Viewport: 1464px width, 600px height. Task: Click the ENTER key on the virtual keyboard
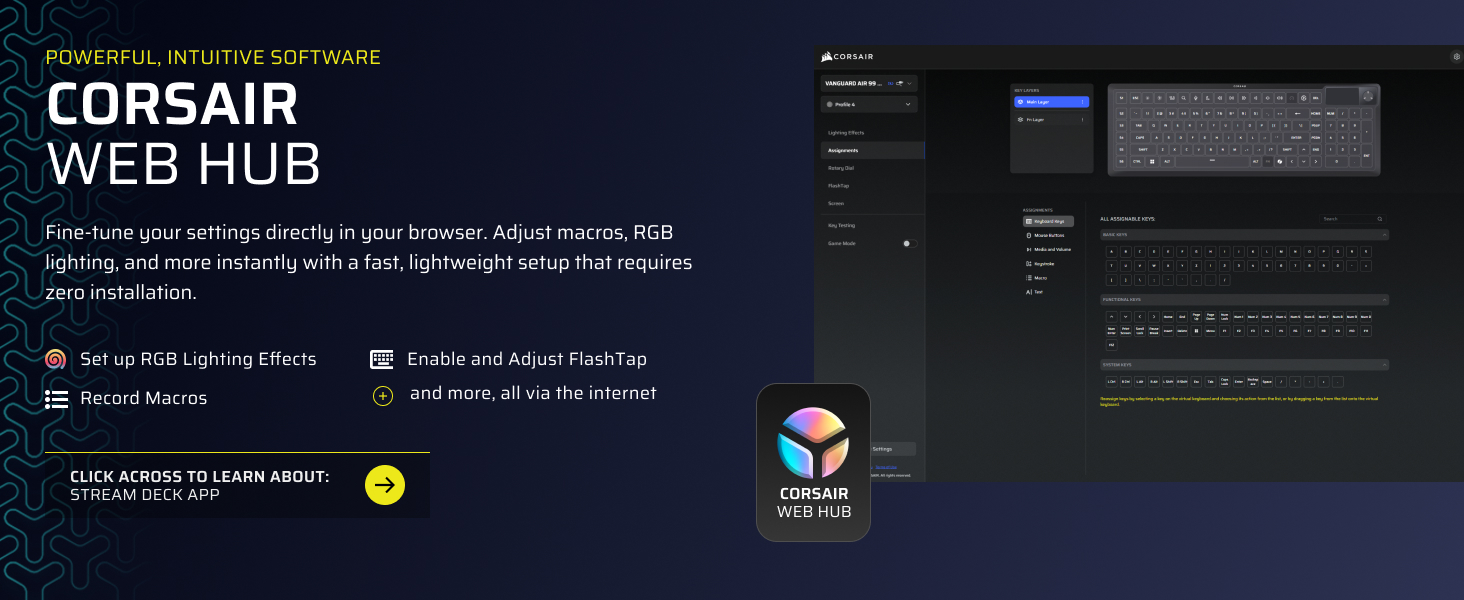pyautogui.click(x=1296, y=137)
